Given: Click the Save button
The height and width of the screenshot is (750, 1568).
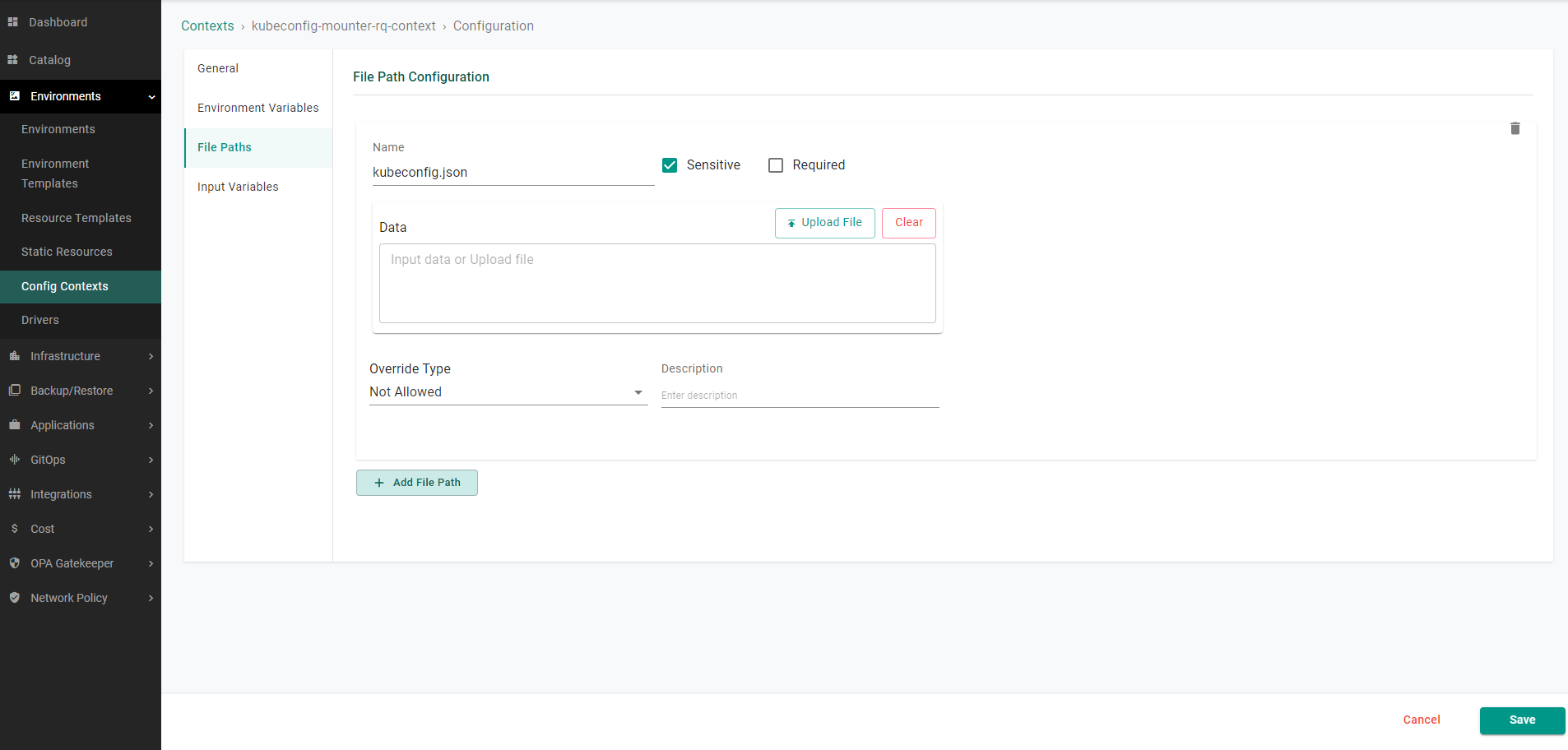Looking at the screenshot, I should pyautogui.click(x=1522, y=720).
